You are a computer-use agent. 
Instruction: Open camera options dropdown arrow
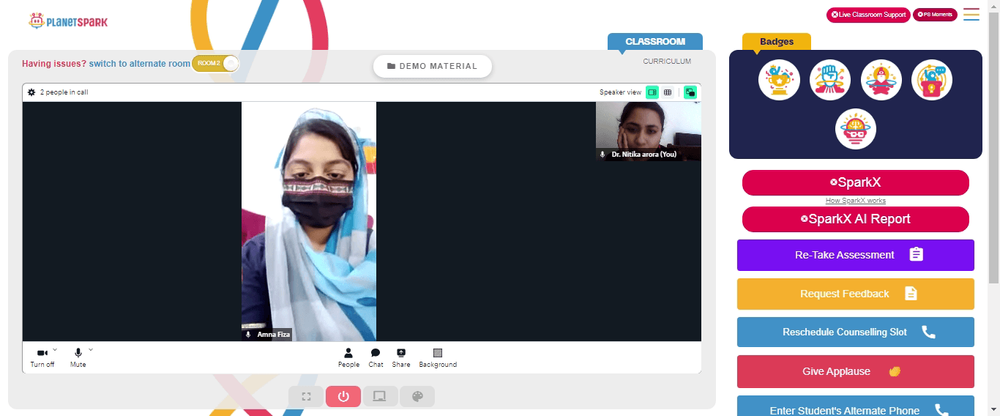click(x=54, y=350)
